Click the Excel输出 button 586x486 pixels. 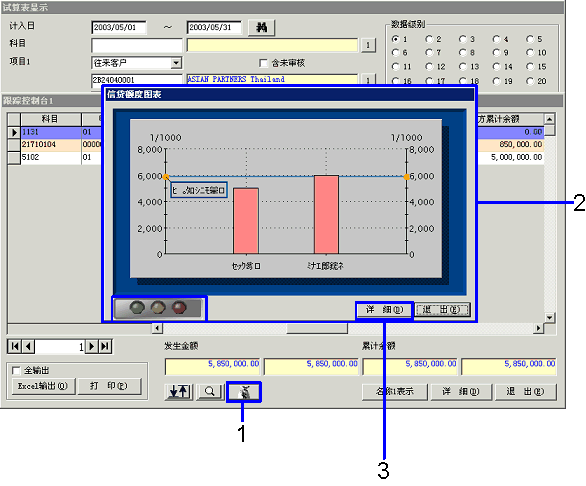[43, 386]
